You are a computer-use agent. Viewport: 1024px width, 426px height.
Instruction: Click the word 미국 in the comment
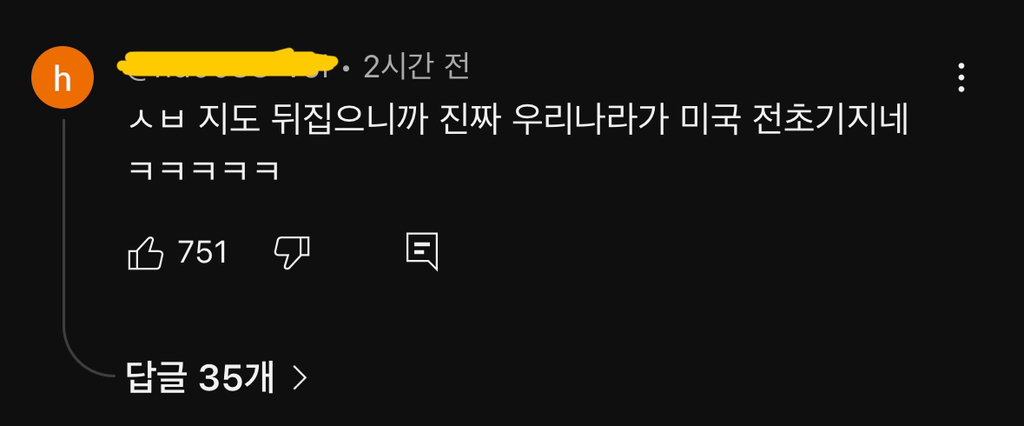[709, 122]
